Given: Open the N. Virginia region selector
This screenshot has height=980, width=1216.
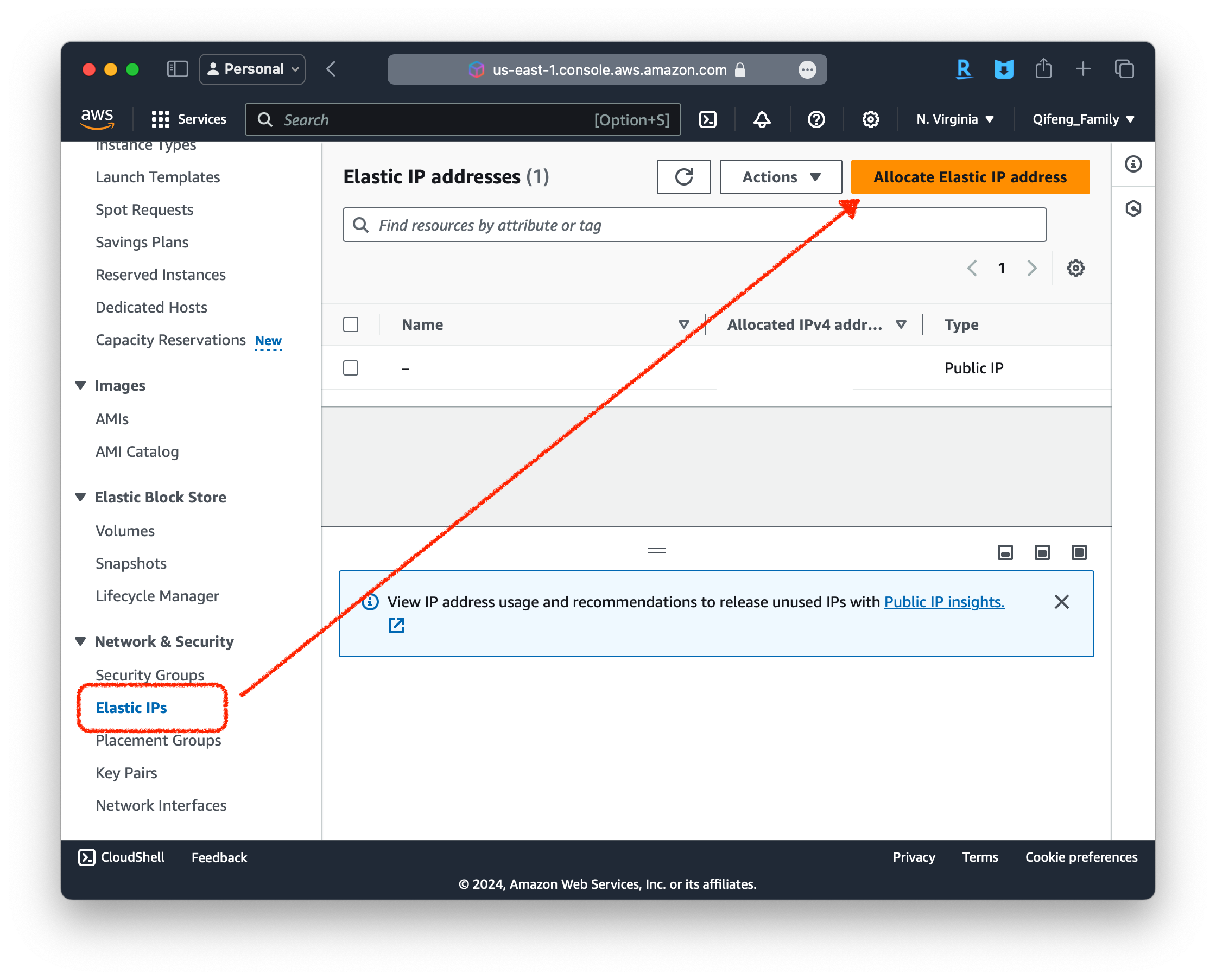Looking at the screenshot, I should 954,119.
